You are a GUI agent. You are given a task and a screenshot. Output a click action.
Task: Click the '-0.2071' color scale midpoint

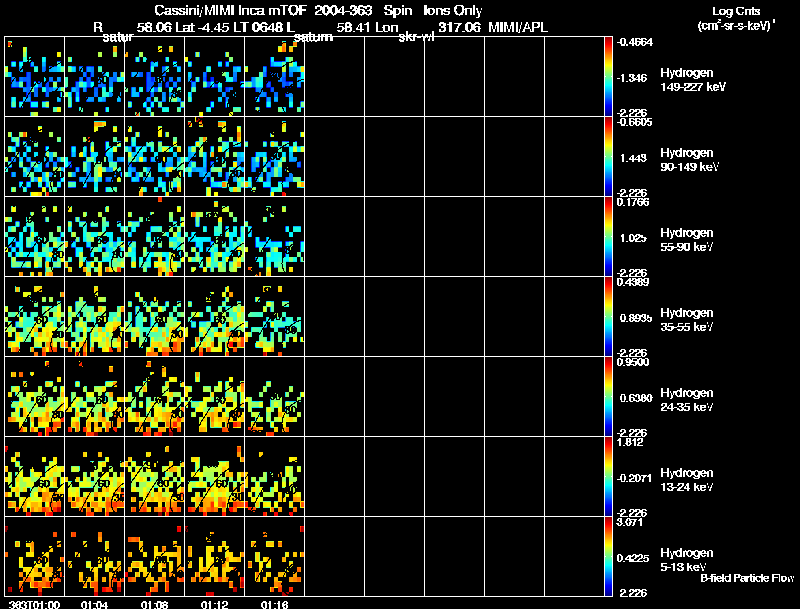coord(634,478)
